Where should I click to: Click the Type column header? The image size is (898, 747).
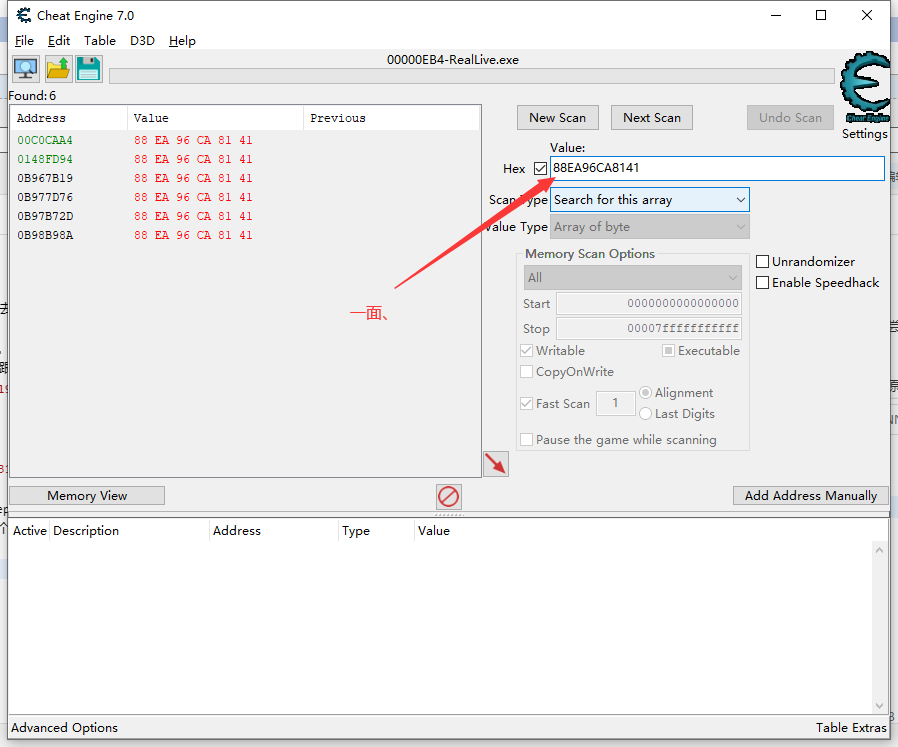pos(376,531)
